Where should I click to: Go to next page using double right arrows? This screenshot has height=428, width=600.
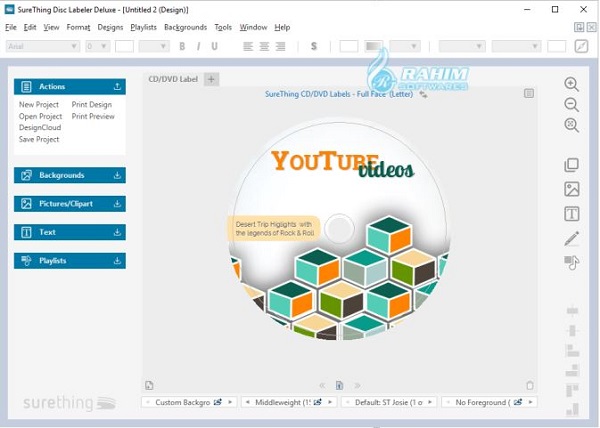point(357,385)
